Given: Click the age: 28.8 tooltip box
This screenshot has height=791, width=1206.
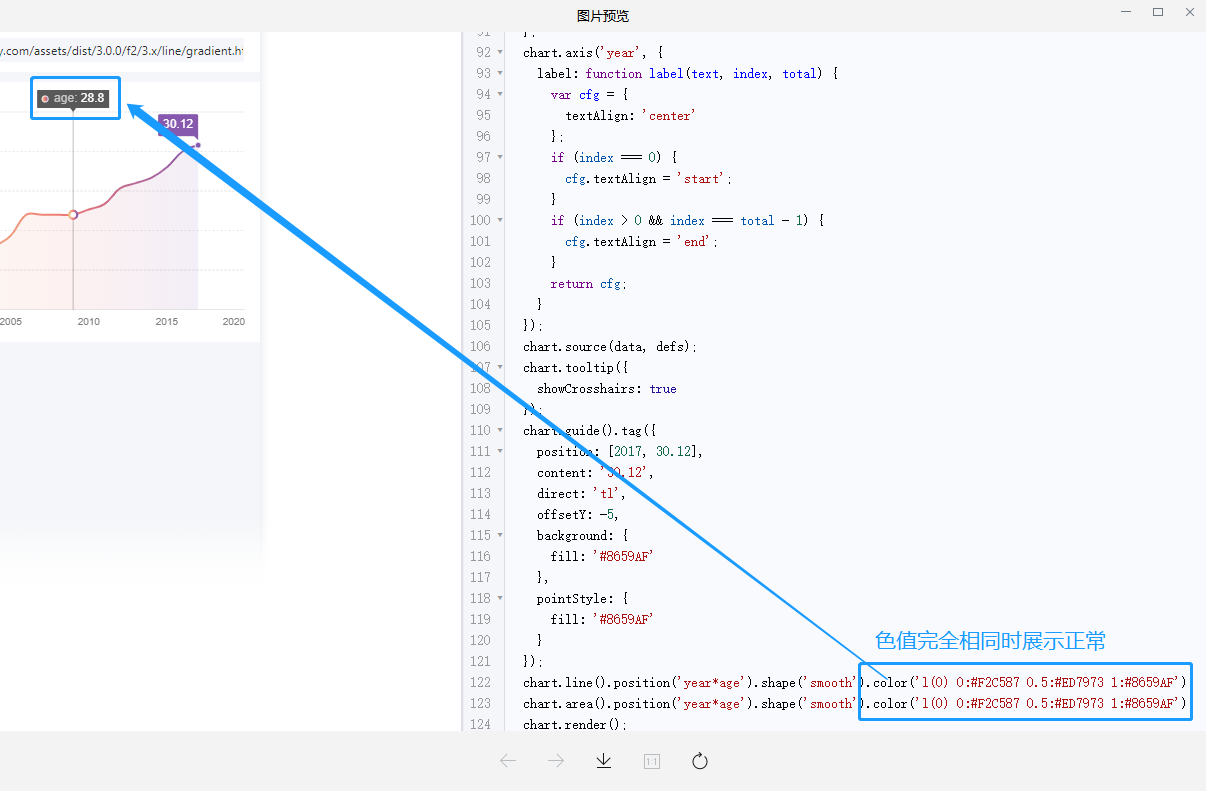Looking at the screenshot, I should pos(75,97).
